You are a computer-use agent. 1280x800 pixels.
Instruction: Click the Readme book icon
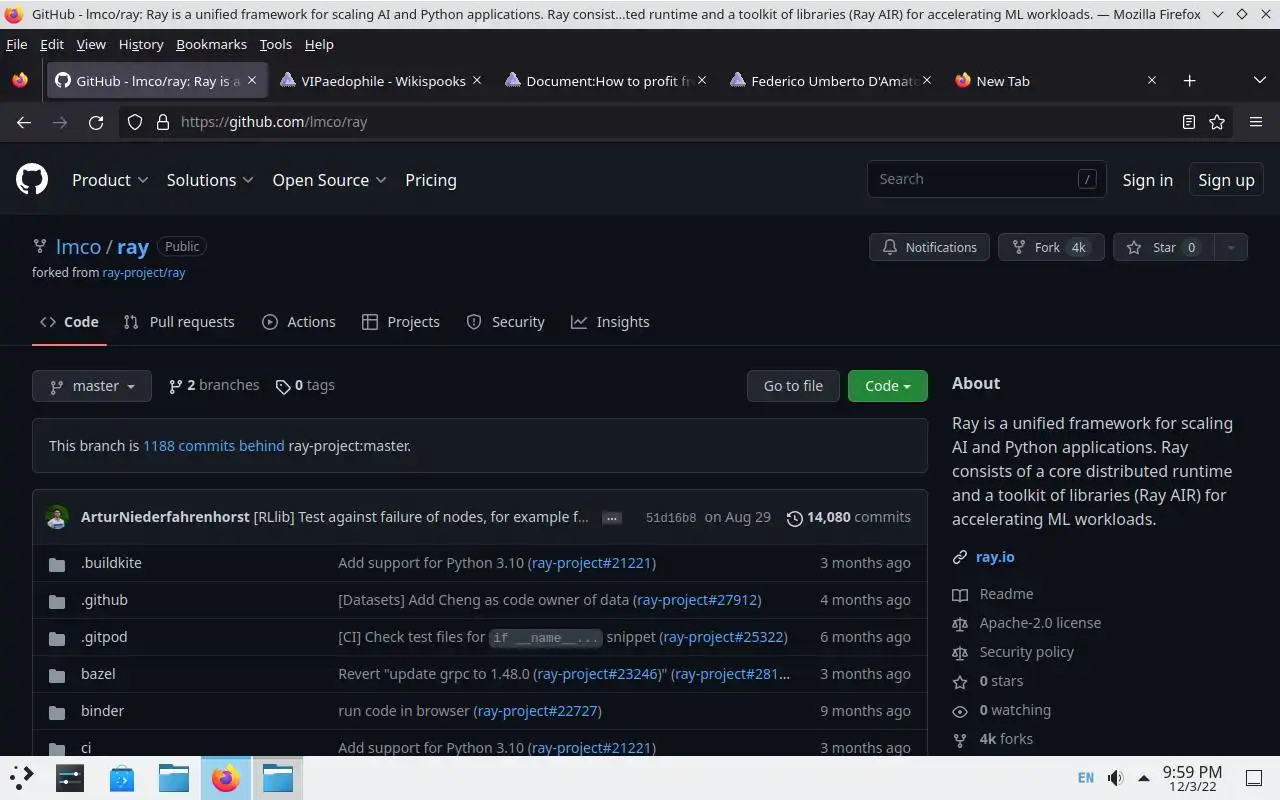click(x=960, y=594)
